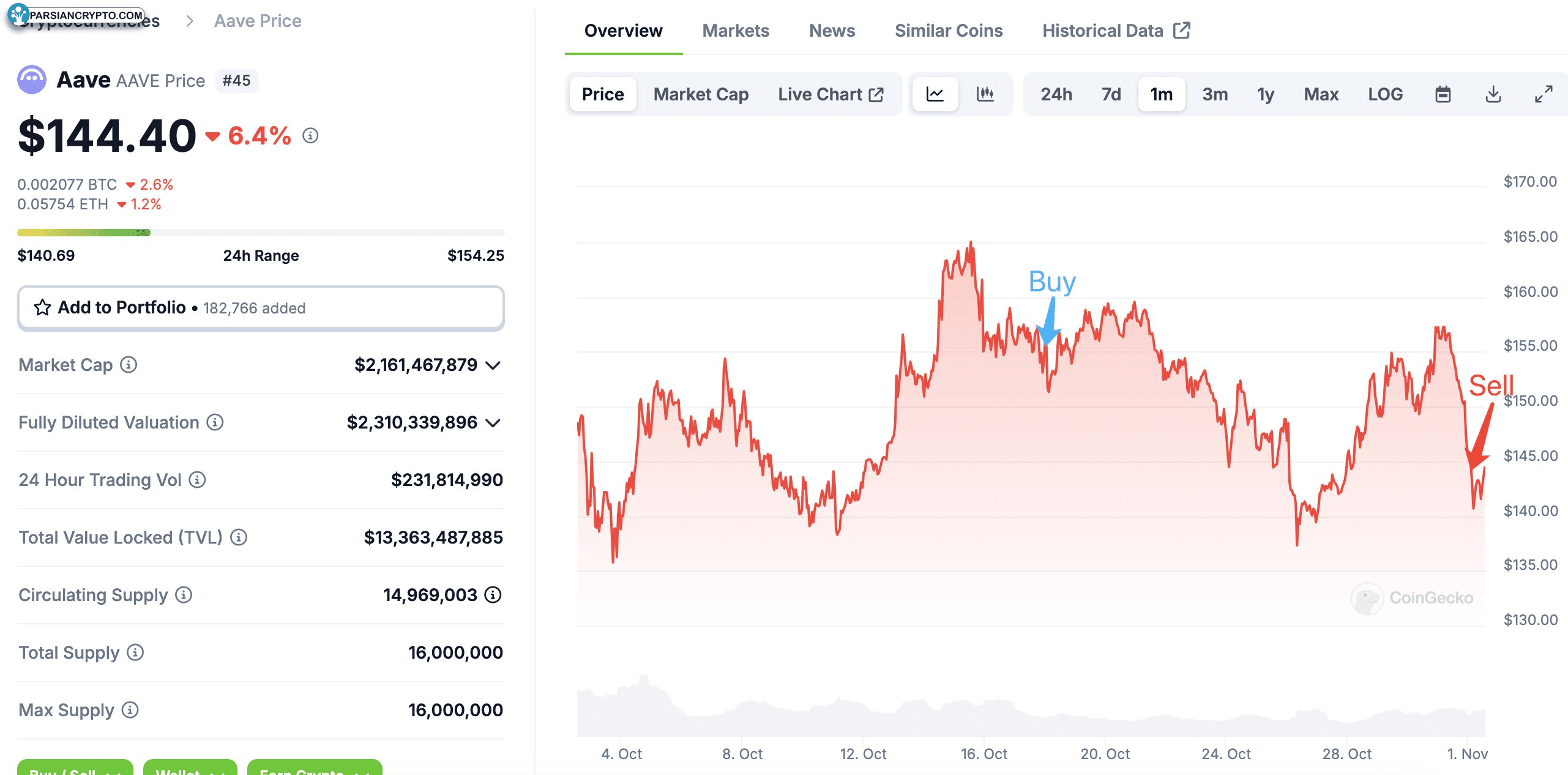Click the Aave coin logo icon

pyautogui.click(x=32, y=80)
